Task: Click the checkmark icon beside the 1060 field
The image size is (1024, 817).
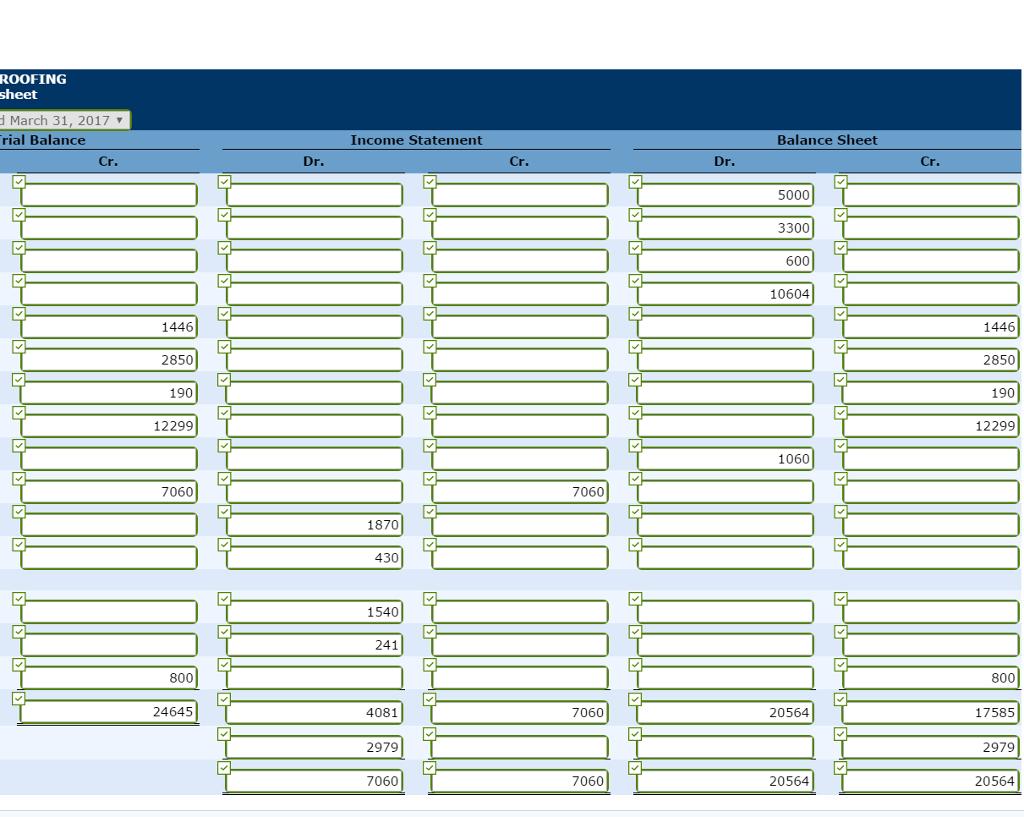Action: coord(635,446)
